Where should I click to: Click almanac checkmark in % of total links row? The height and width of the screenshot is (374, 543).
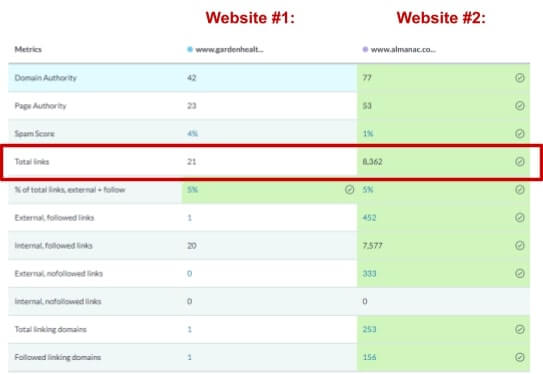[519, 189]
